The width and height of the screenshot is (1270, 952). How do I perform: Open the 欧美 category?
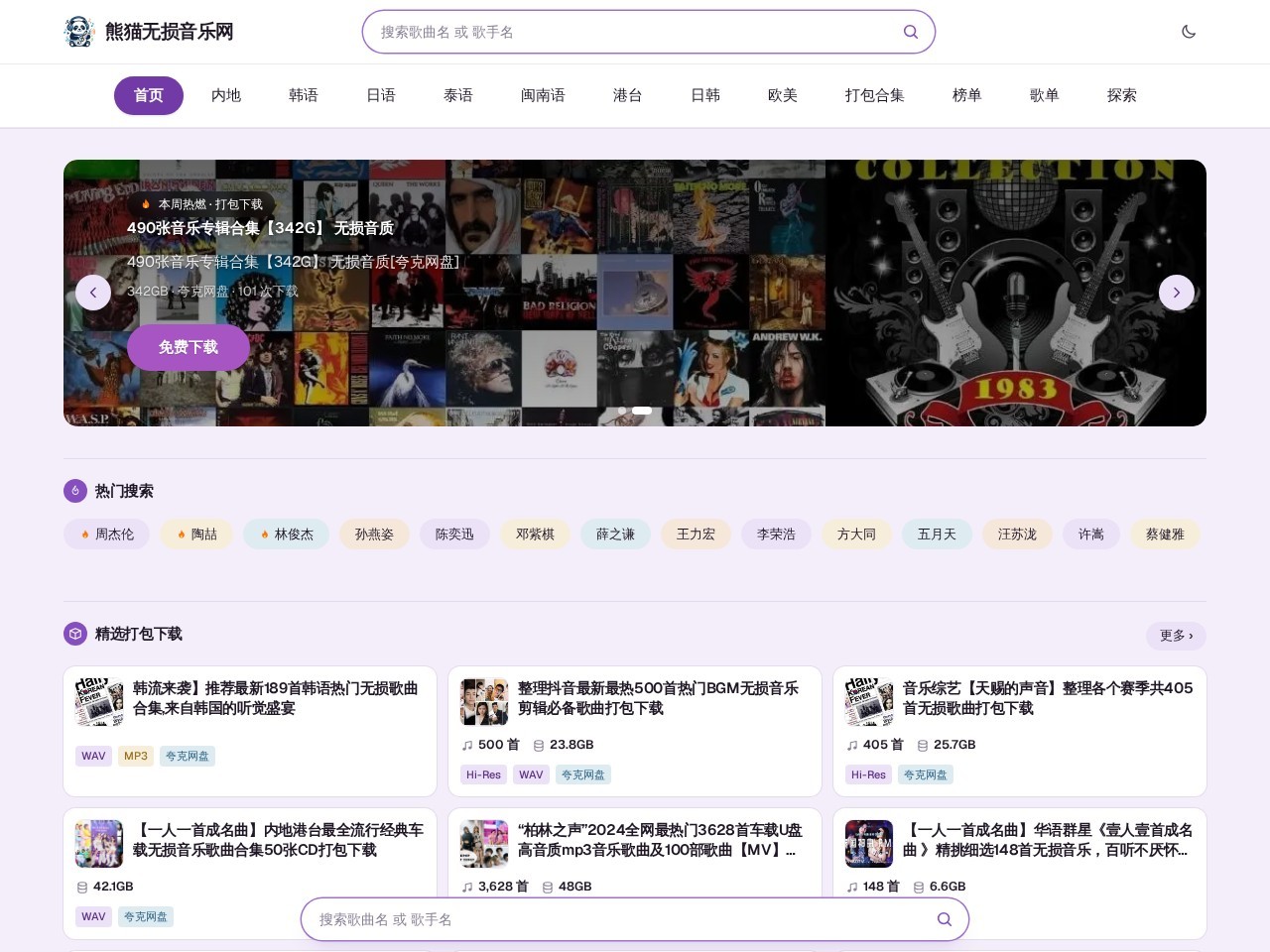click(x=783, y=95)
